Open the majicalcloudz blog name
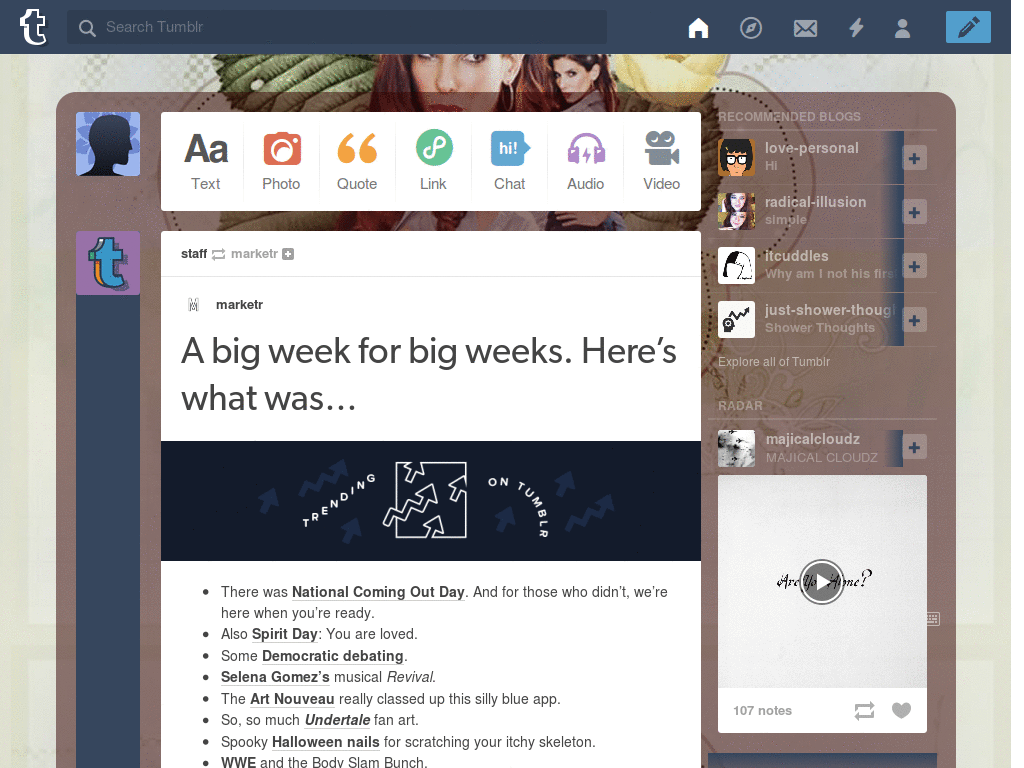 pyautogui.click(x=812, y=439)
